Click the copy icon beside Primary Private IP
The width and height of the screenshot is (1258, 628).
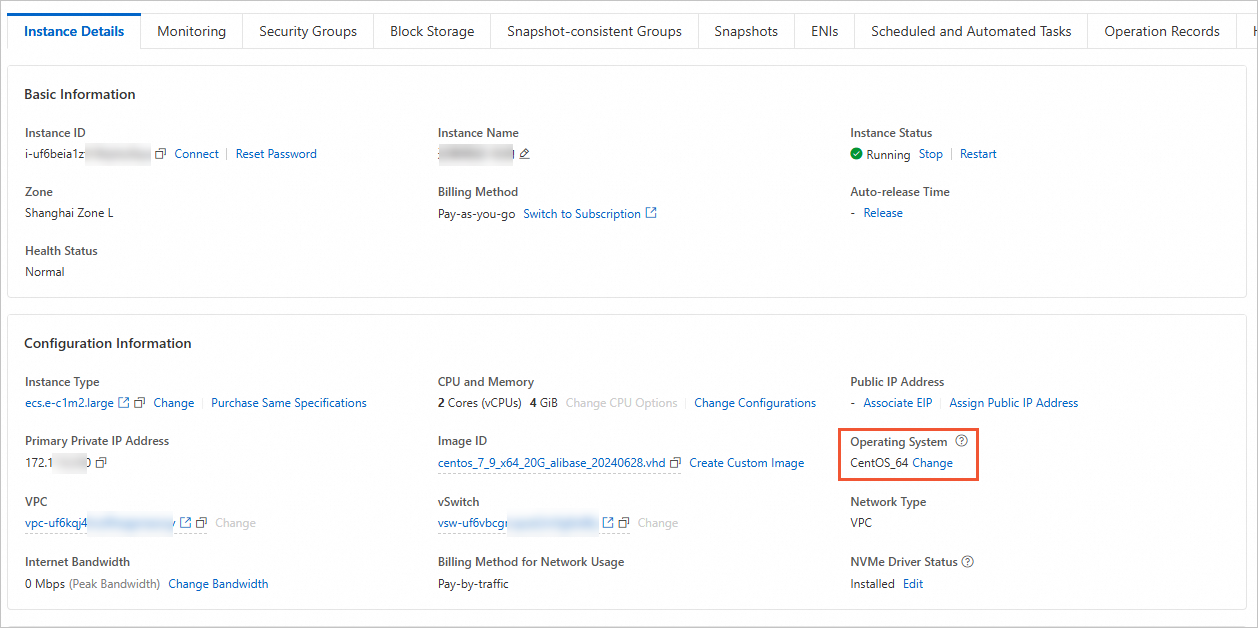tap(101, 463)
